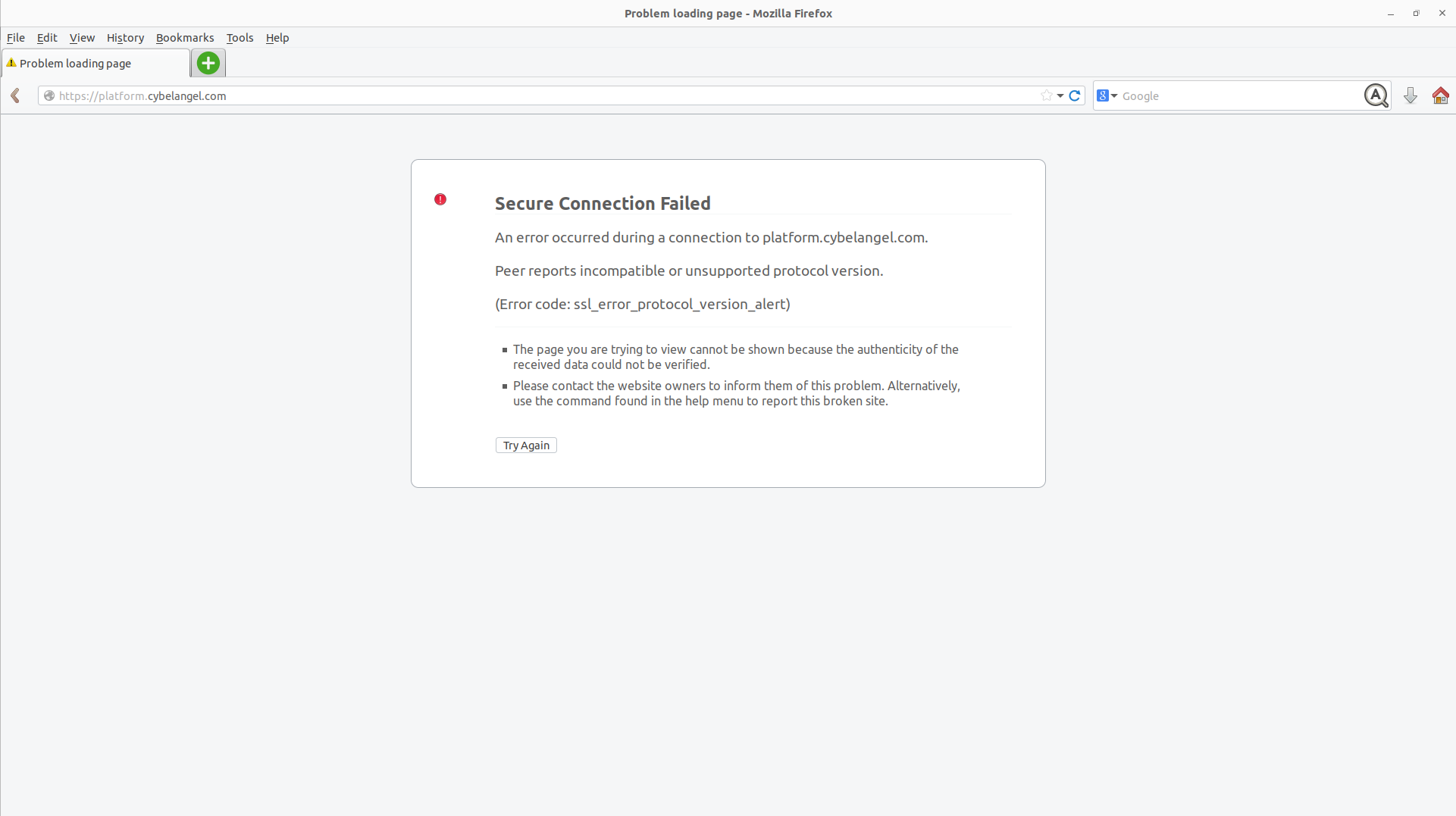The height and width of the screenshot is (816, 1456).
Task: Open the URL history dropdown arrow
Action: click(1060, 95)
